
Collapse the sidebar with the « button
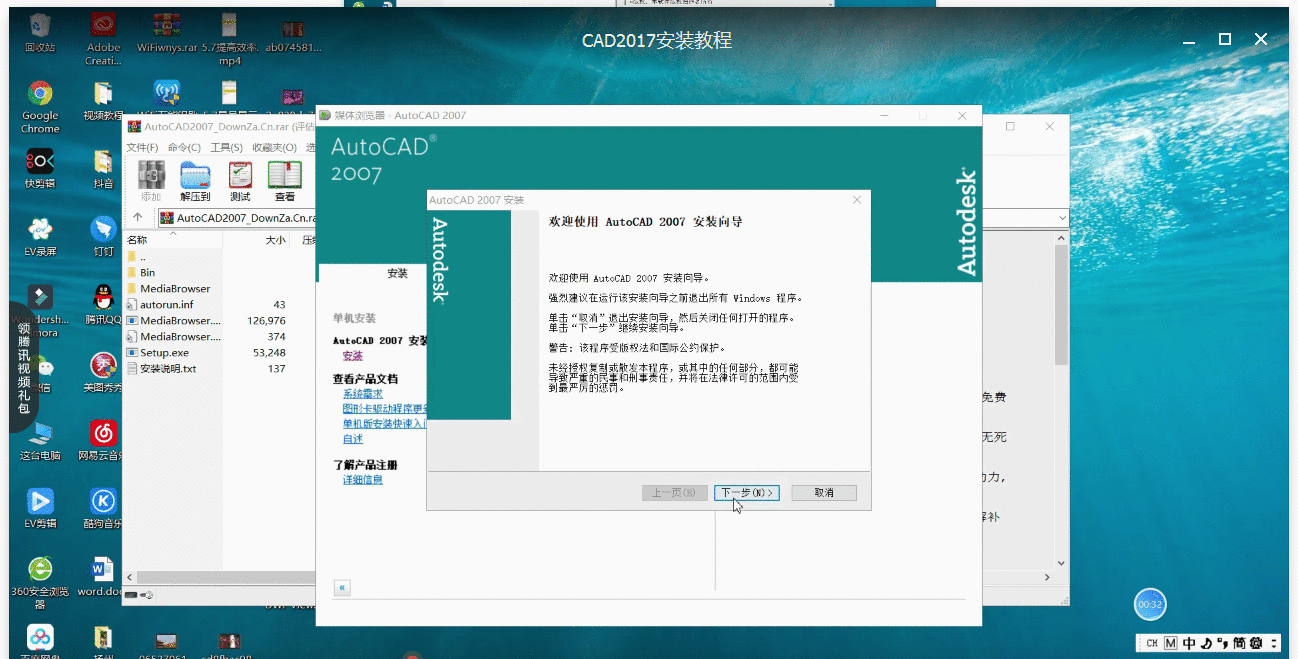pos(342,588)
